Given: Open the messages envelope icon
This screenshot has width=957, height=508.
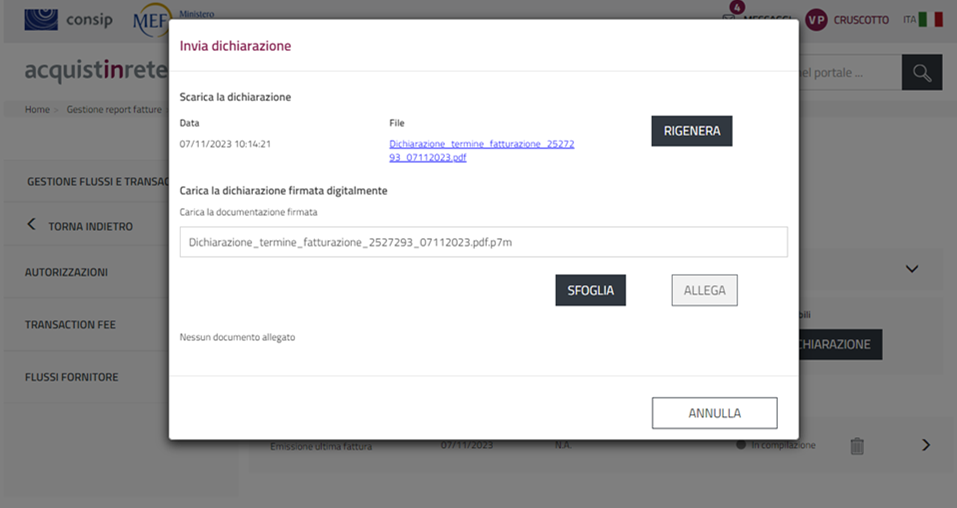Looking at the screenshot, I should click(728, 19).
